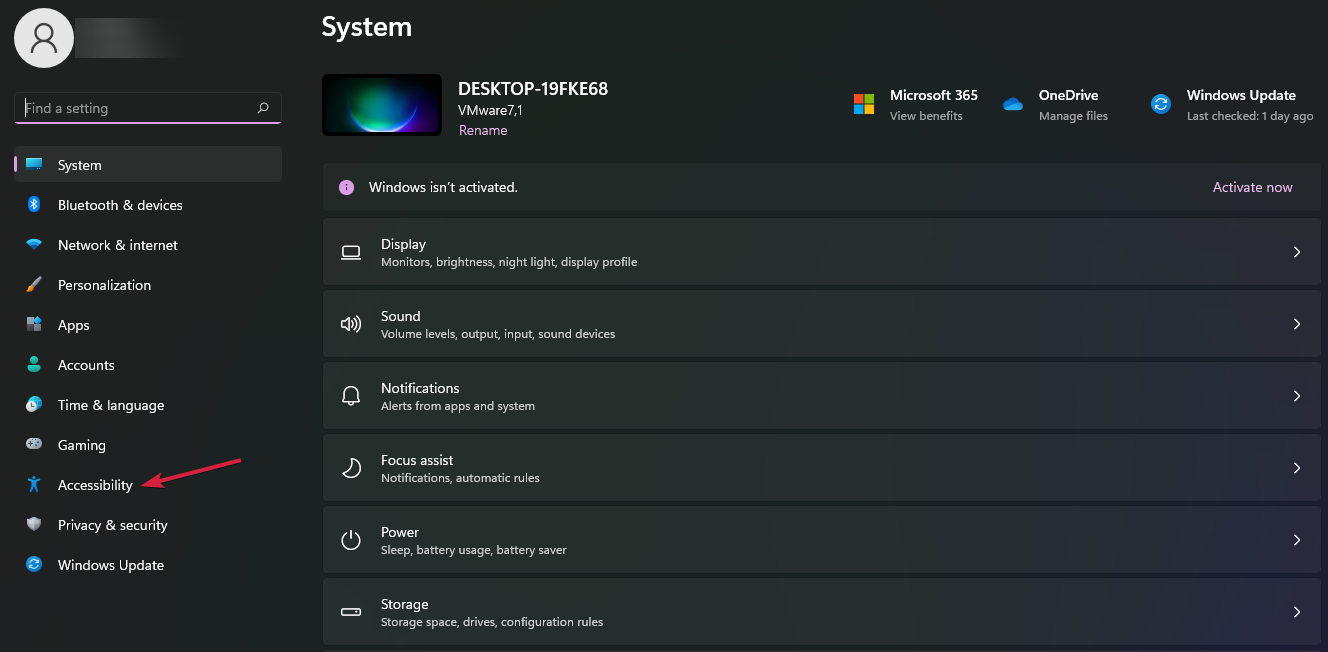Screen dimensions: 1328x652
Task: Open the Apps section in sidebar
Action: pyautogui.click(x=73, y=325)
